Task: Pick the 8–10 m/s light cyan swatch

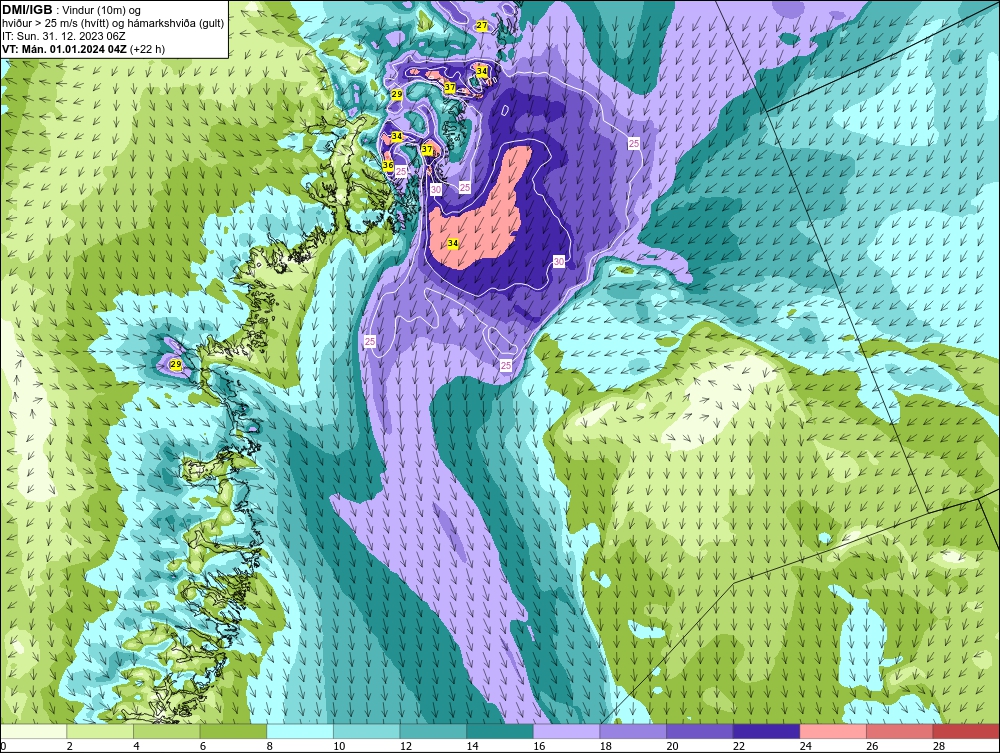Action: (300, 731)
